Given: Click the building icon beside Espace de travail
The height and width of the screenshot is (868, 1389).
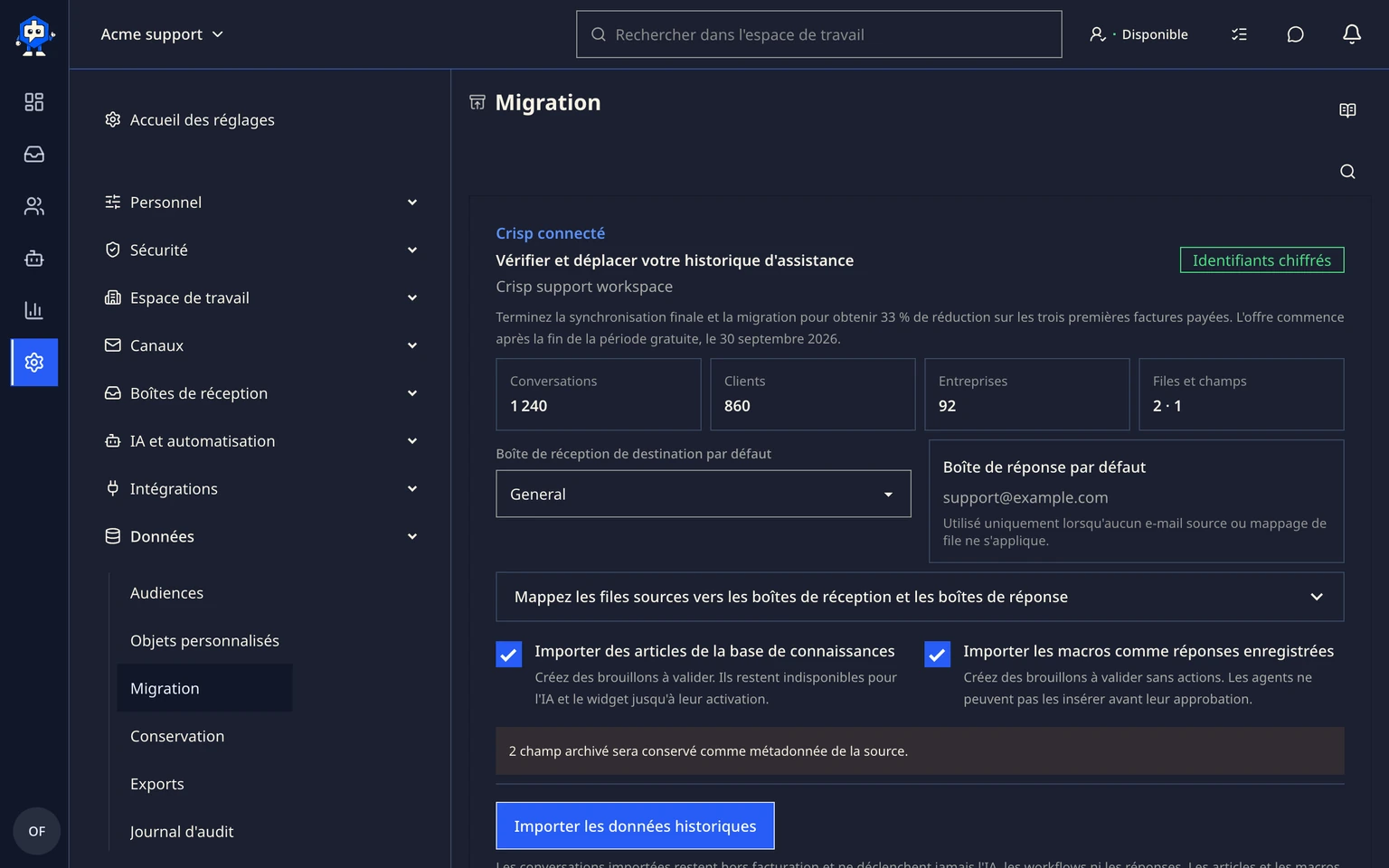Looking at the screenshot, I should (x=113, y=297).
